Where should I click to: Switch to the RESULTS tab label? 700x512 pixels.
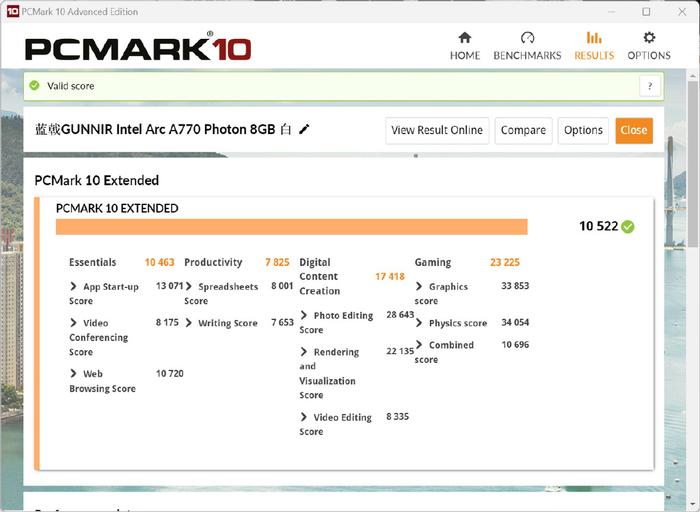(x=594, y=55)
